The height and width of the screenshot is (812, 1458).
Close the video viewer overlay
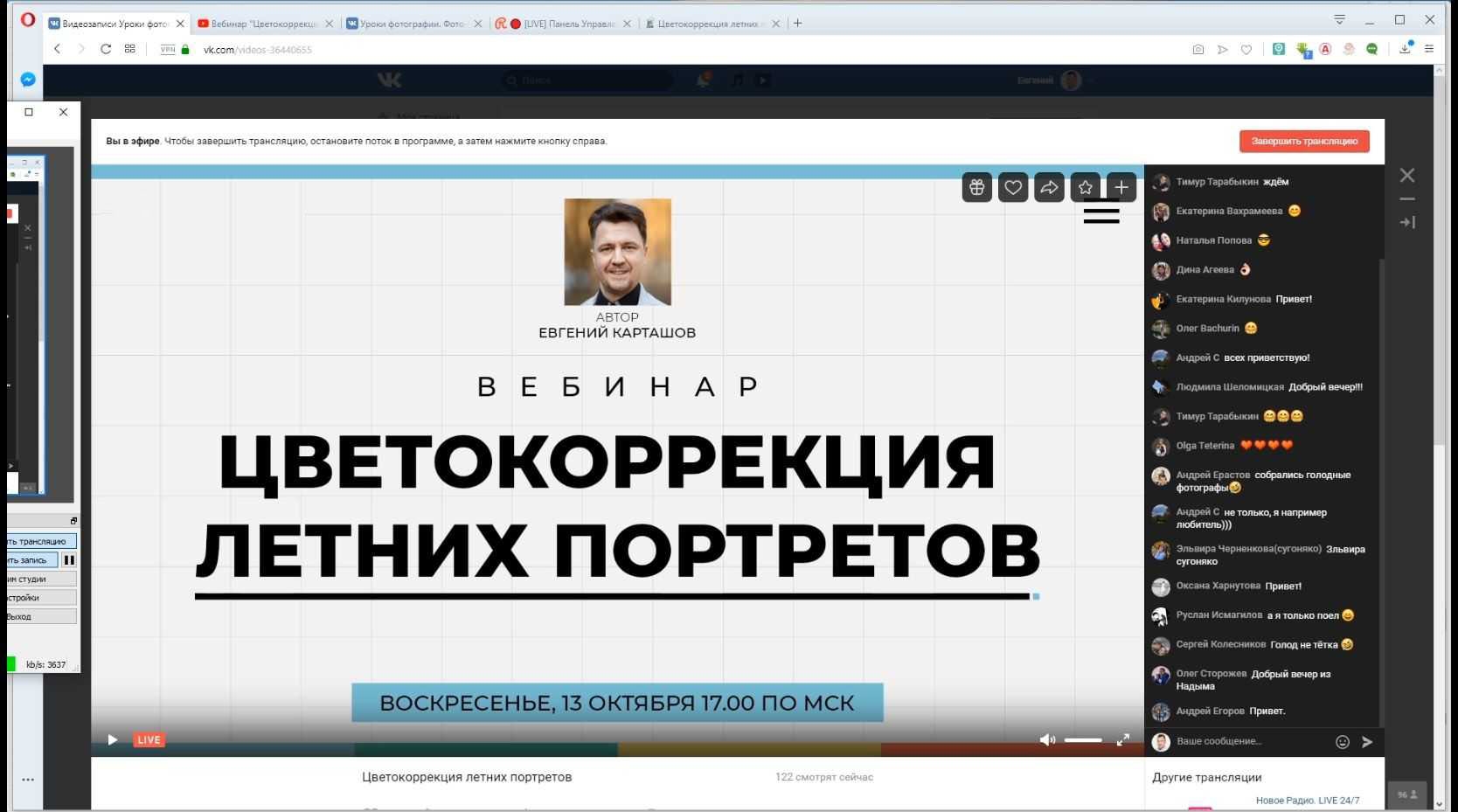(1407, 175)
